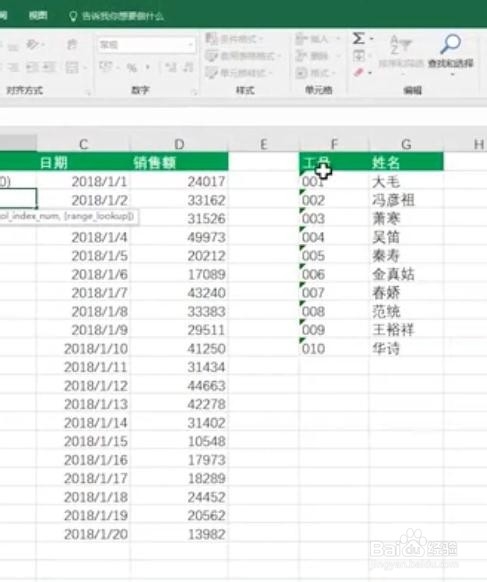Click the 姓名 header cell
This screenshot has width=487, height=582.
(x=406, y=162)
